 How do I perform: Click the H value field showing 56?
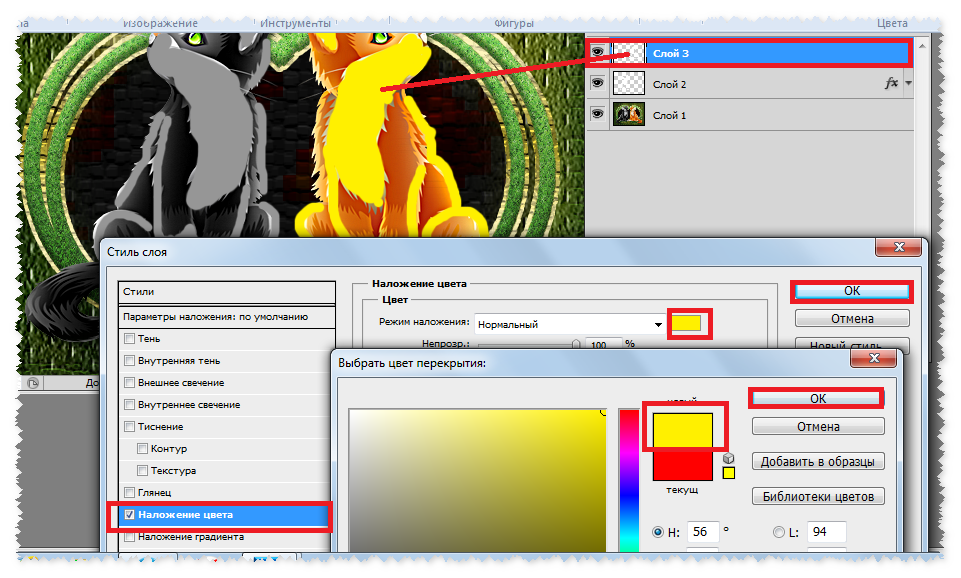click(702, 532)
